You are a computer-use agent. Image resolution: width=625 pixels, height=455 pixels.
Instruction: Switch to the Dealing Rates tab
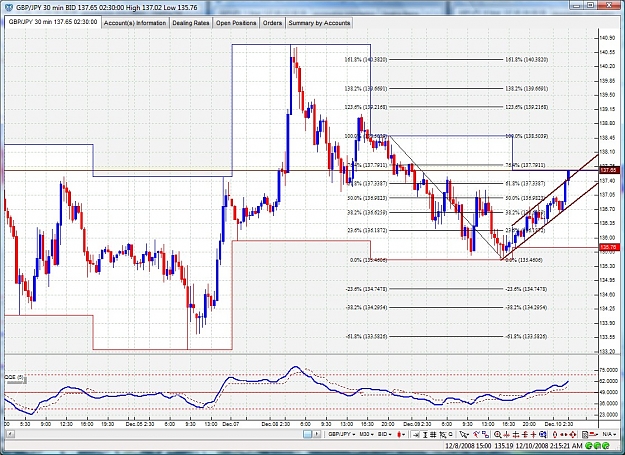pyautogui.click(x=191, y=23)
